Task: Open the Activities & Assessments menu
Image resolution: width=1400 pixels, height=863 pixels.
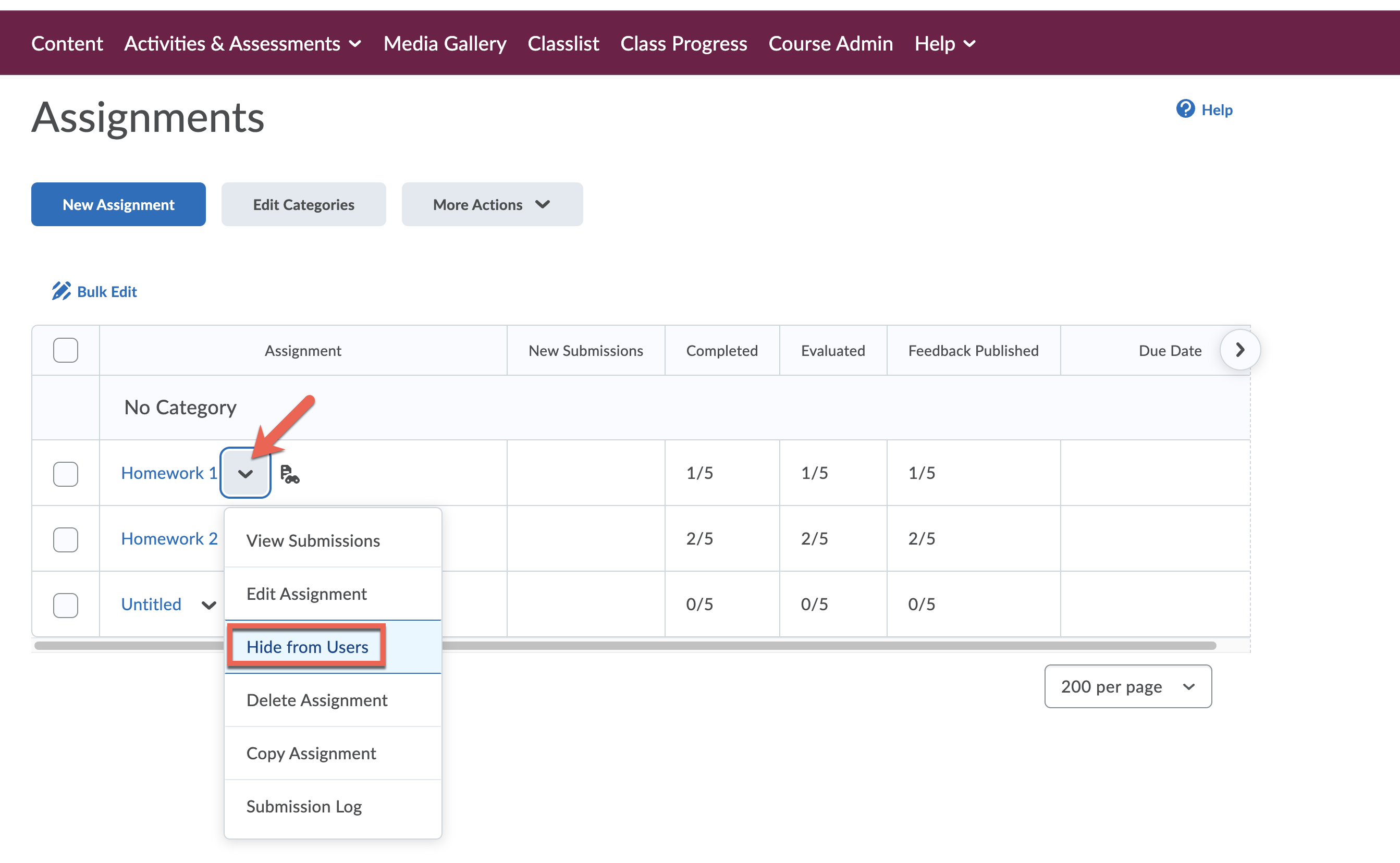Action: click(242, 43)
